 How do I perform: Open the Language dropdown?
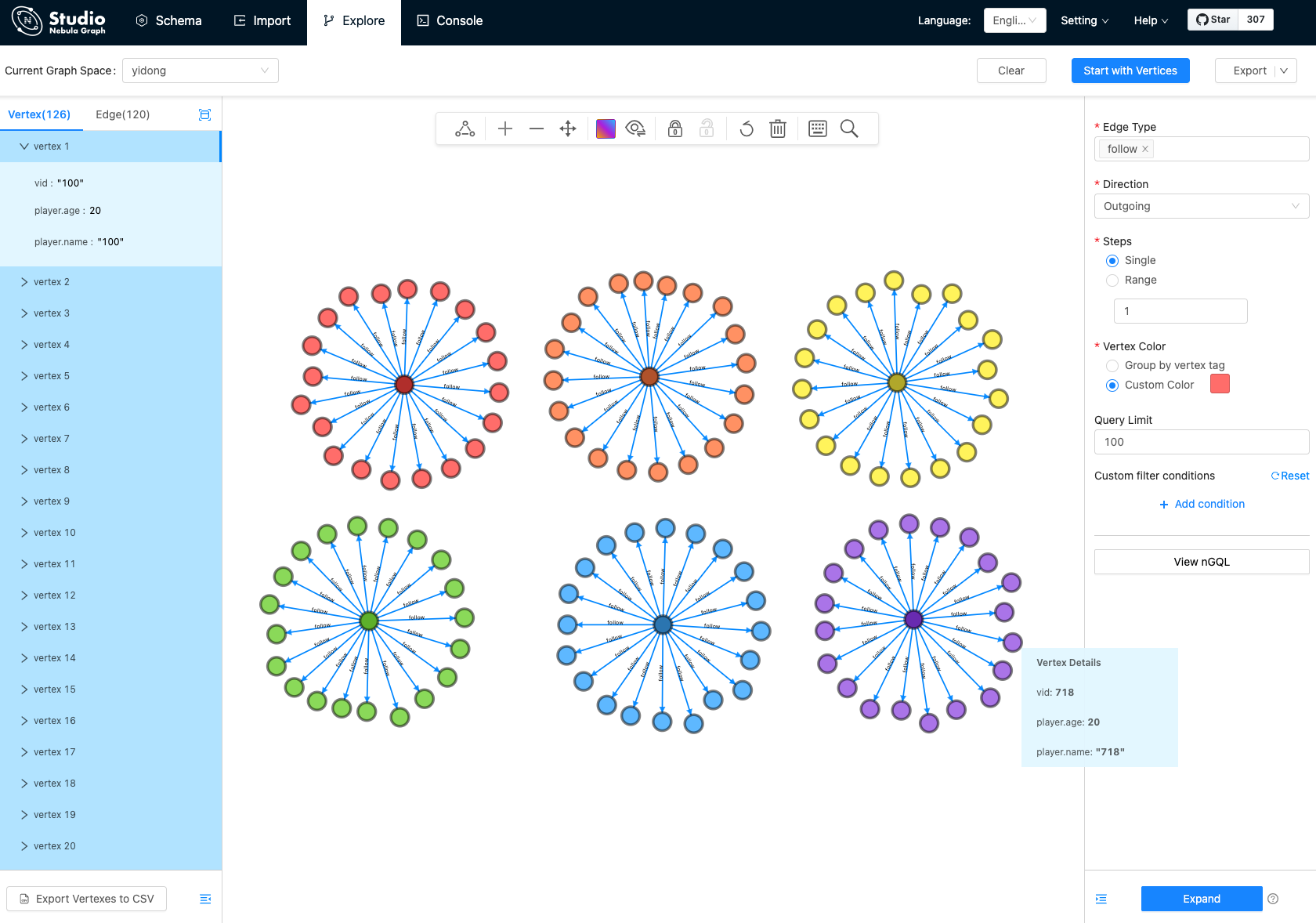point(1015,20)
